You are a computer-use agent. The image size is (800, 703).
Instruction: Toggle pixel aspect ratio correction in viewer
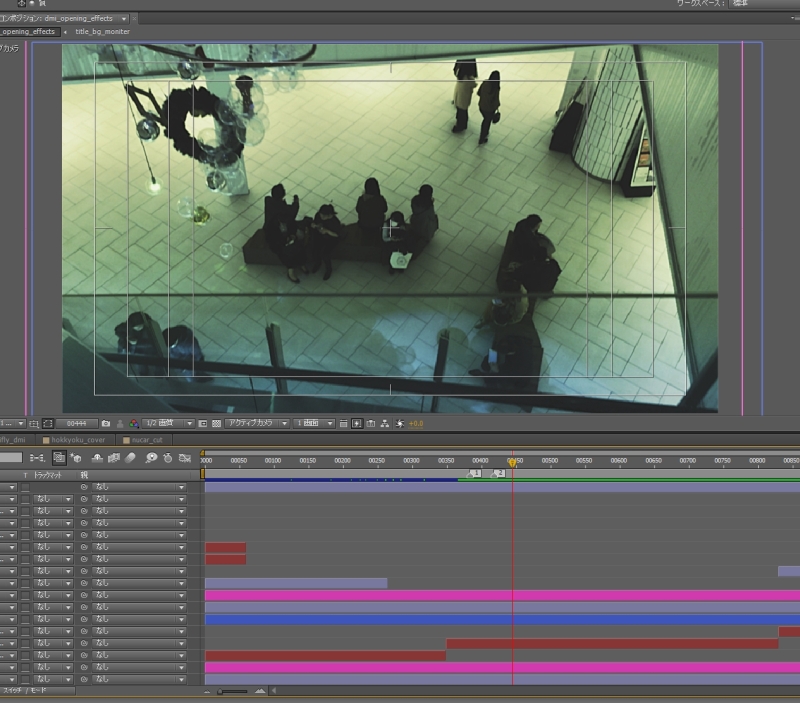344,424
